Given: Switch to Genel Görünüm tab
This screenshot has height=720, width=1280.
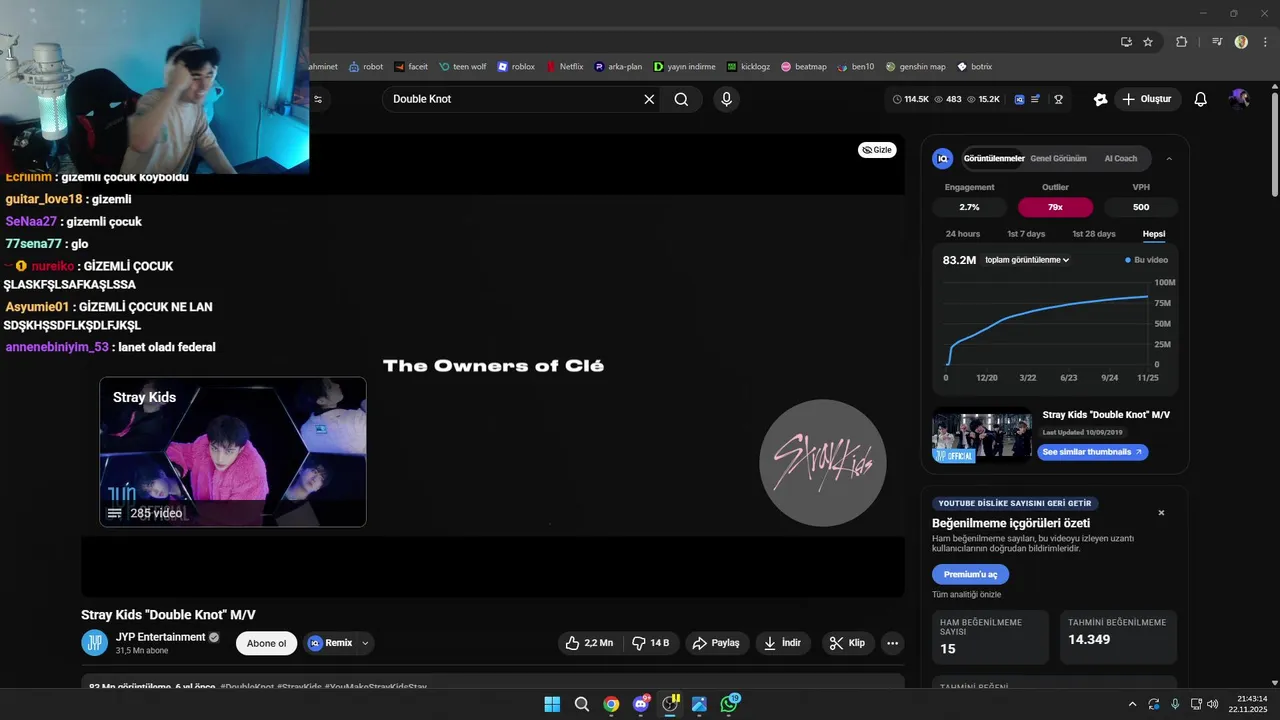Looking at the screenshot, I should pos(1058,158).
